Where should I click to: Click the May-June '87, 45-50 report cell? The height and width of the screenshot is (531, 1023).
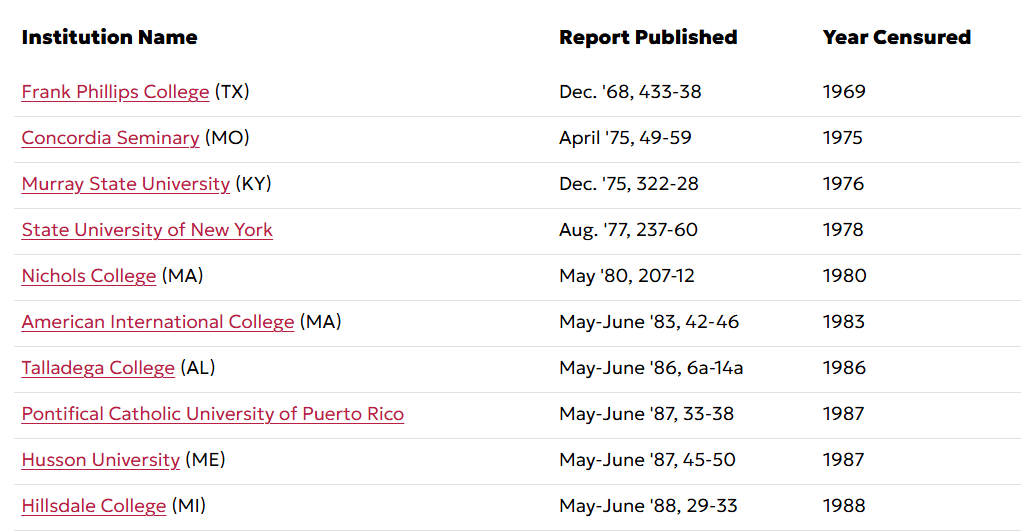click(x=647, y=460)
